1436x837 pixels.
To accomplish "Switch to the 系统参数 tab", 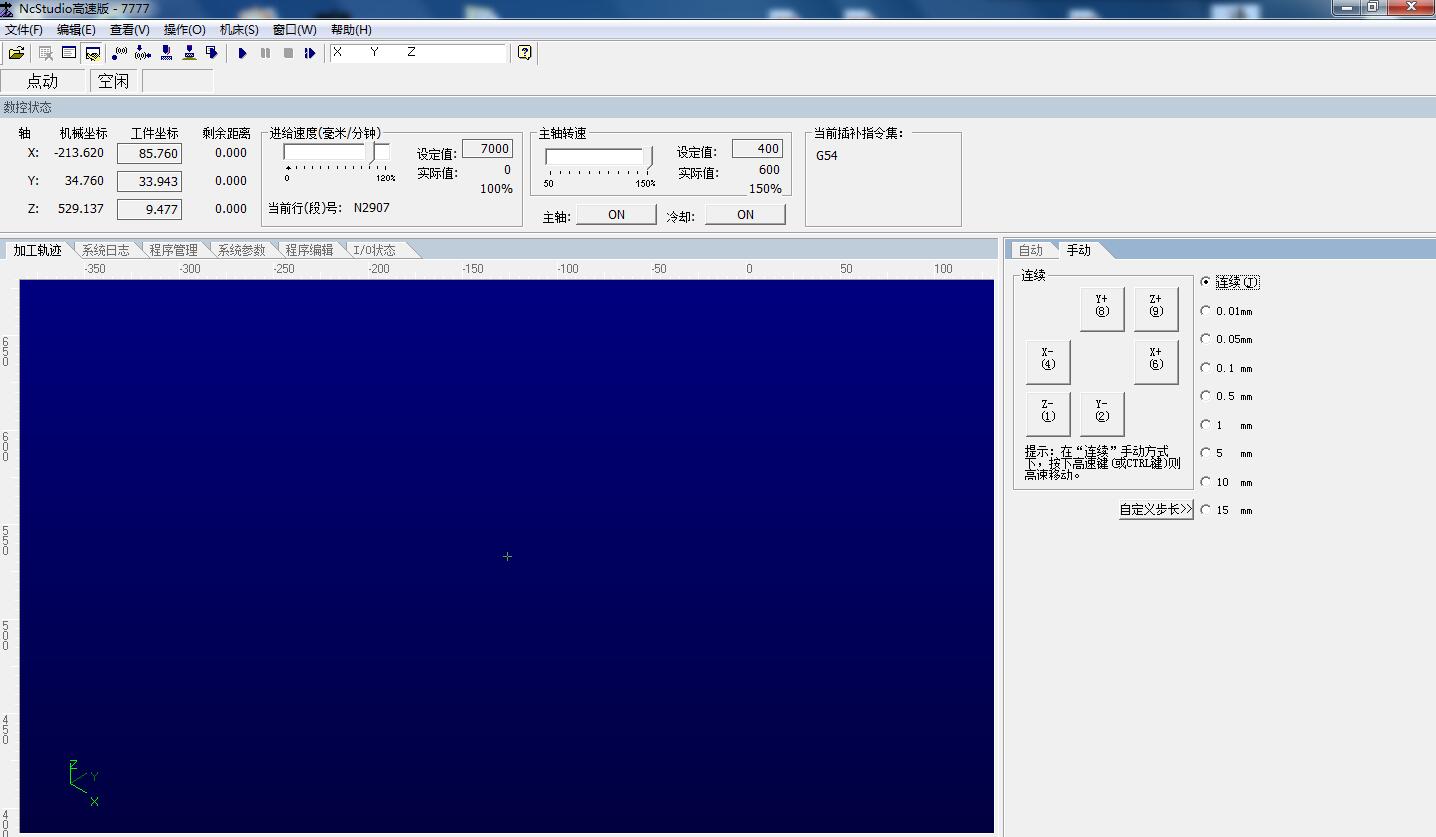I will click(x=241, y=250).
